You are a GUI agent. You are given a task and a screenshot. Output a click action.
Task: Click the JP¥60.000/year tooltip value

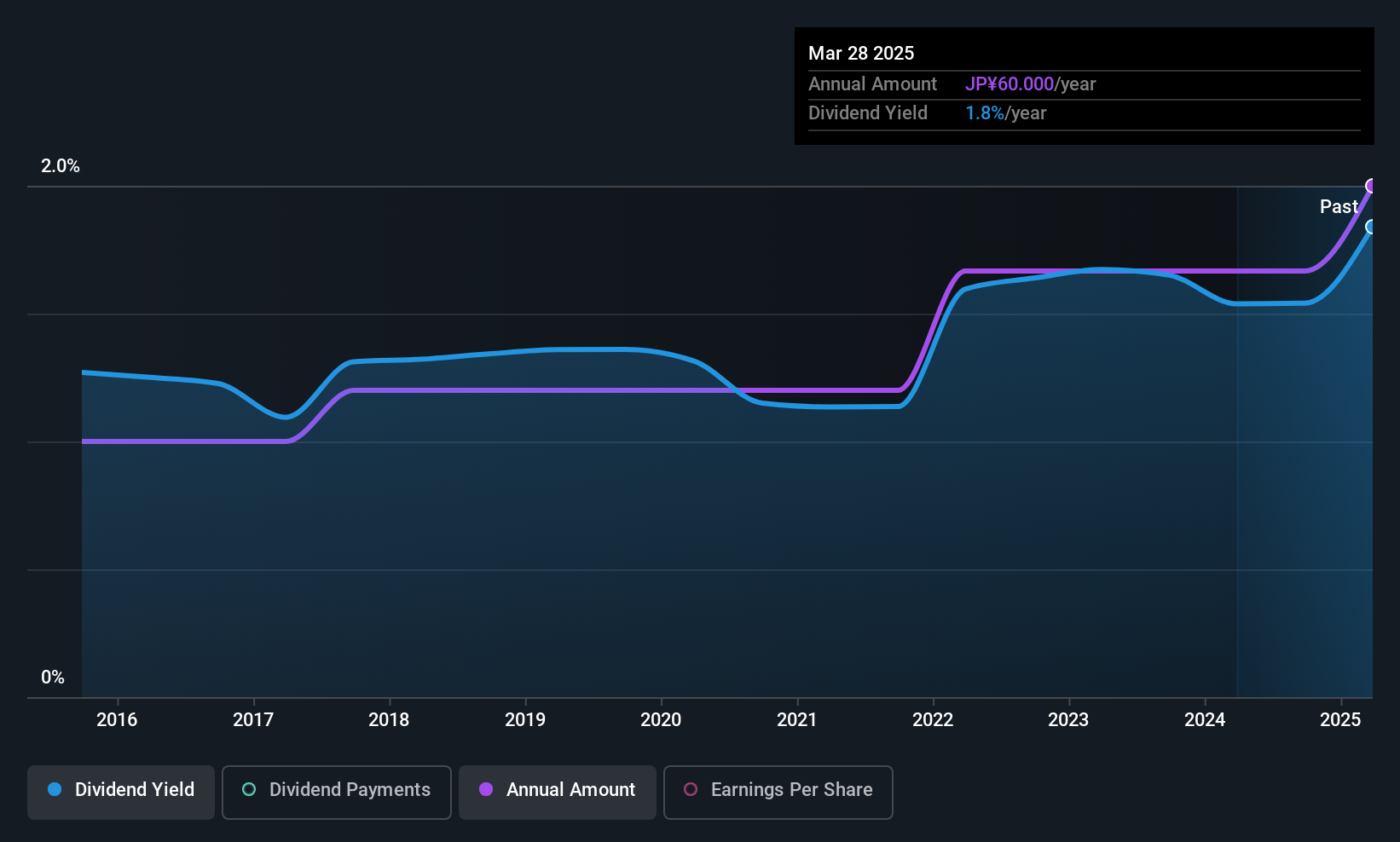[x=1030, y=84]
